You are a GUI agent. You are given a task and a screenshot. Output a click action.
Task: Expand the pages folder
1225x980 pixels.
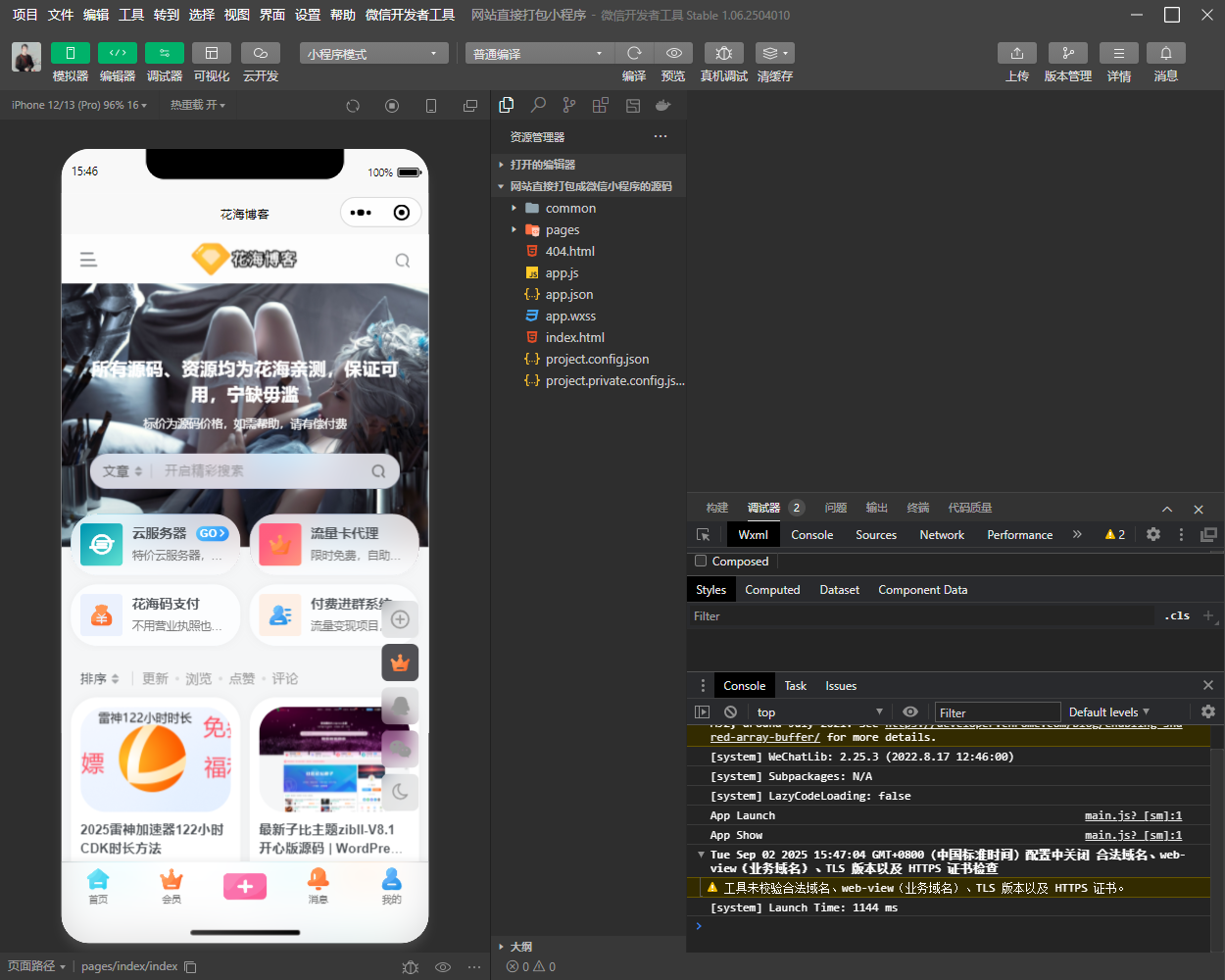pyautogui.click(x=563, y=230)
